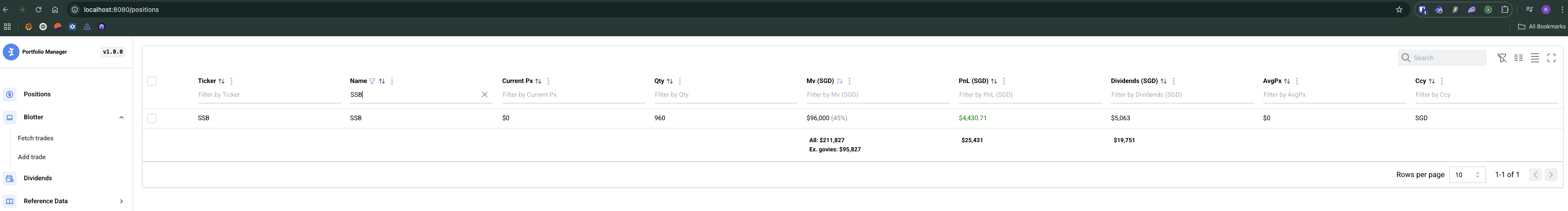Click the sort icon on Mv (SGD)
Screen dimensions: 1568x211
[x=839, y=81]
